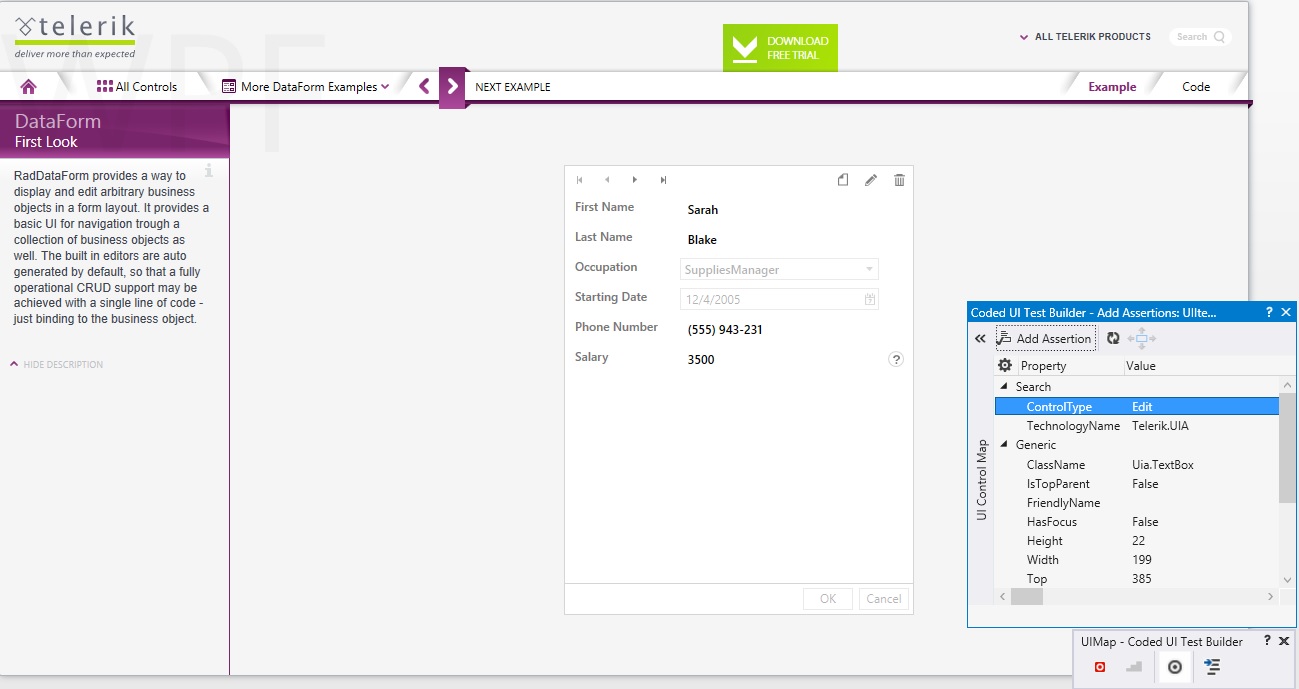Click the info icon in description panel
1299x689 pixels.
coord(209,170)
